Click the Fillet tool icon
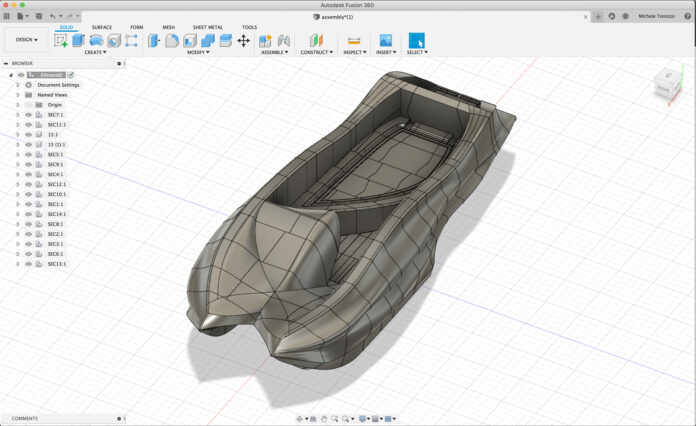This screenshot has width=696, height=426. pyautogui.click(x=172, y=41)
